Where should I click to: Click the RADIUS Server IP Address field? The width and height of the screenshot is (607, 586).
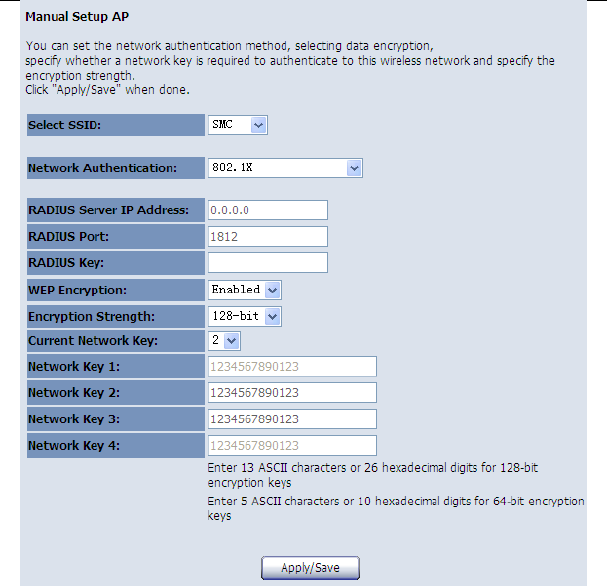[x=267, y=210]
